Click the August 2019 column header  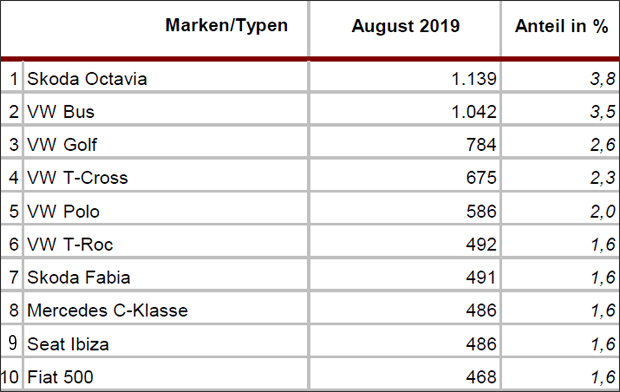click(405, 26)
